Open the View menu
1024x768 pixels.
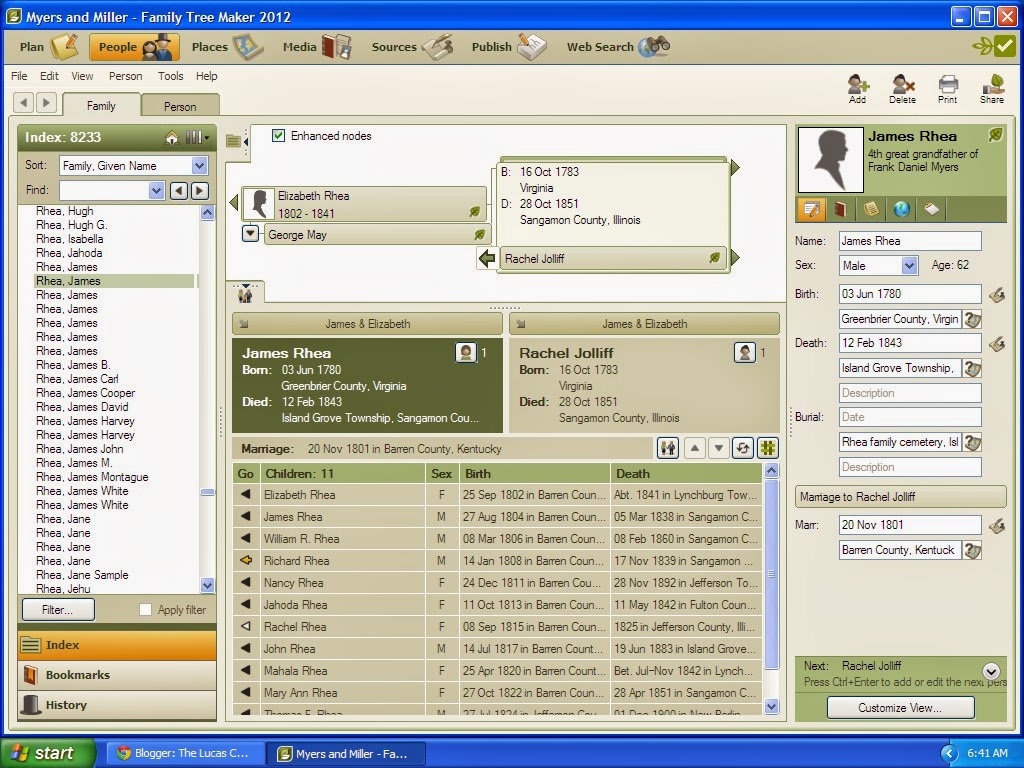pos(82,76)
